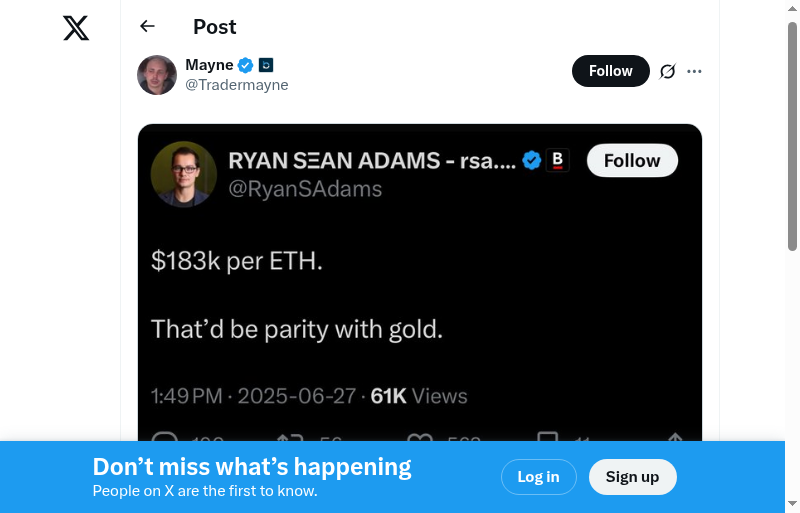The image size is (800, 513).
Task: Open the $183k per ETH screenshot image
Action: 420,300
